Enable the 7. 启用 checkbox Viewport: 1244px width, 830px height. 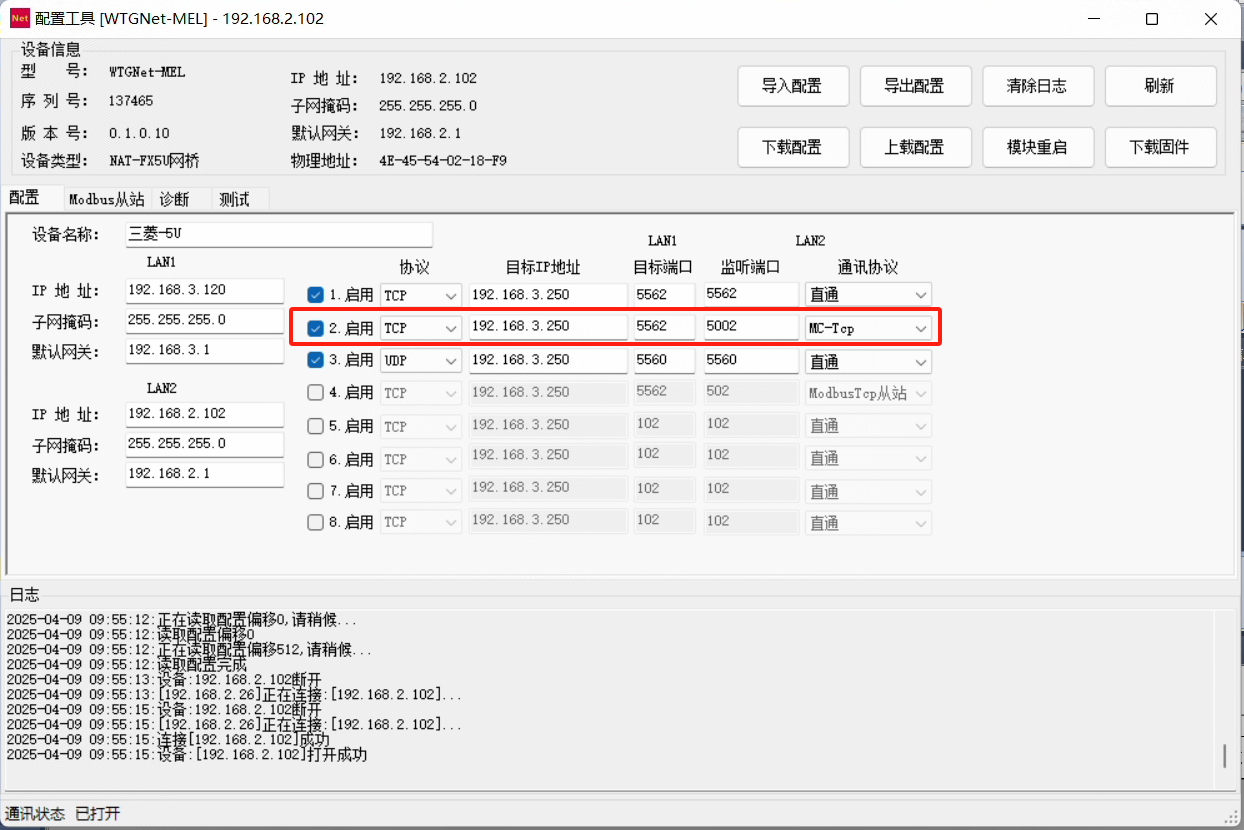coord(316,491)
